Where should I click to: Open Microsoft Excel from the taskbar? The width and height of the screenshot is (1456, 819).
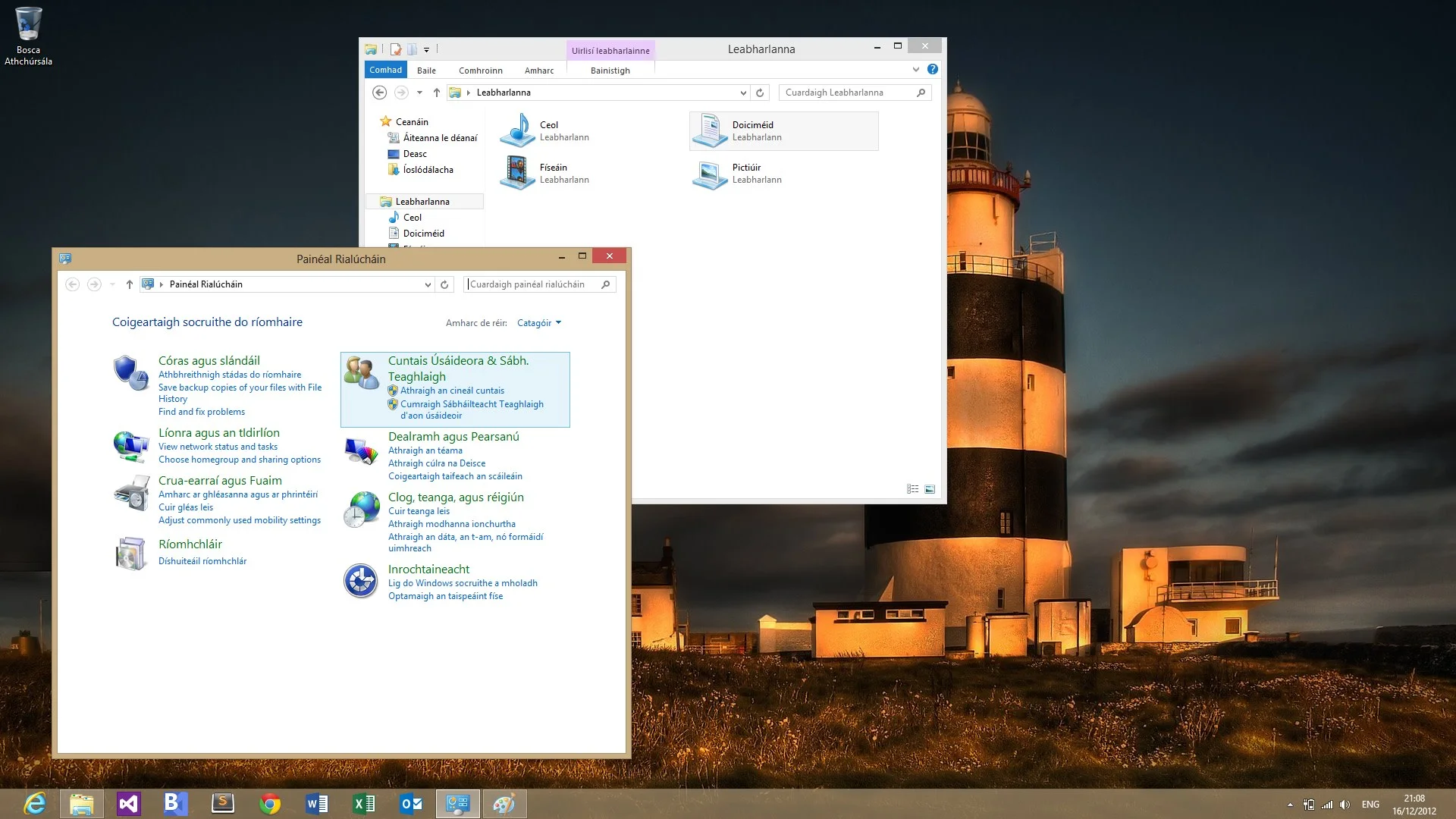tap(364, 804)
